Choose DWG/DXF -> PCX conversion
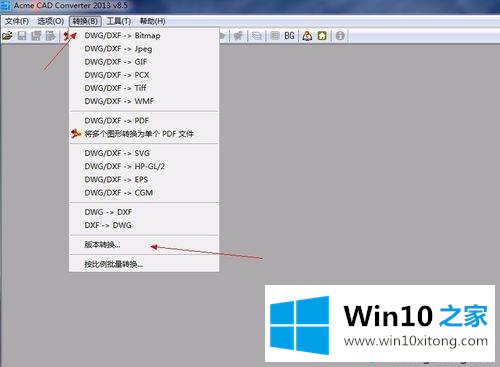The height and width of the screenshot is (367, 500). (x=144, y=75)
